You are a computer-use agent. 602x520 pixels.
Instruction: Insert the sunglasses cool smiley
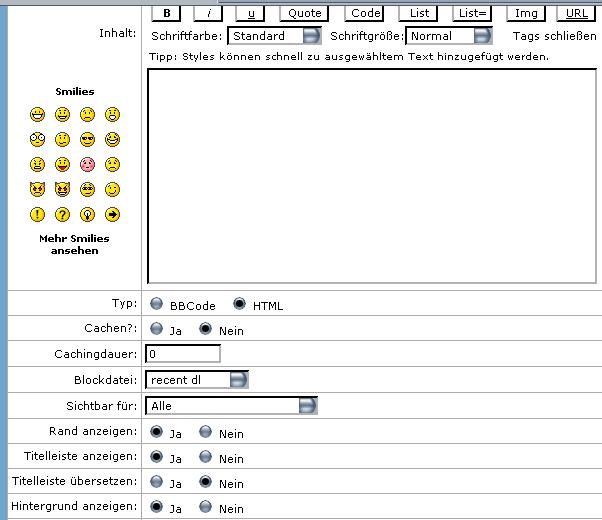(88, 139)
